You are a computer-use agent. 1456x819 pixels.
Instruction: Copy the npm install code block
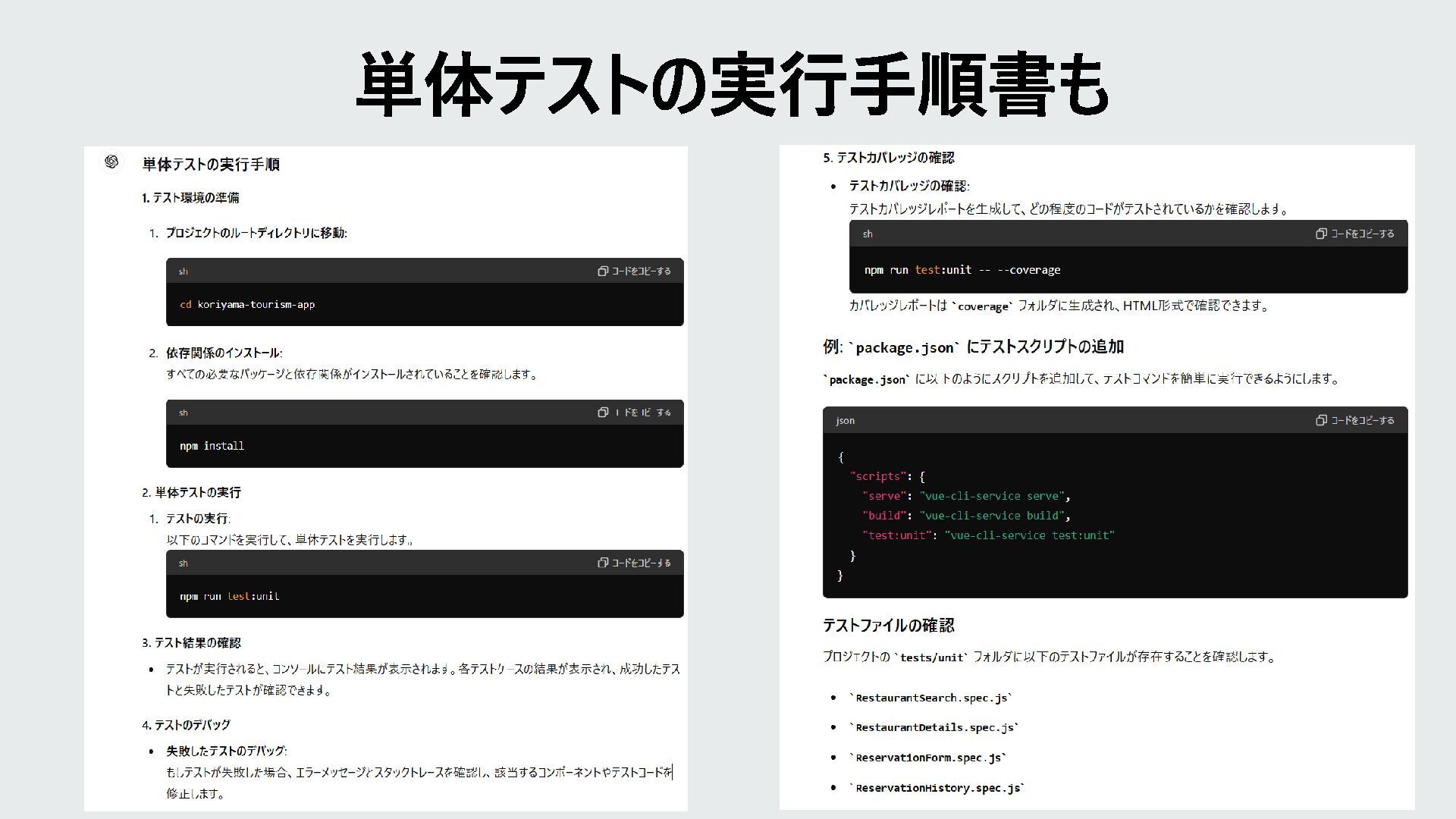[634, 413]
